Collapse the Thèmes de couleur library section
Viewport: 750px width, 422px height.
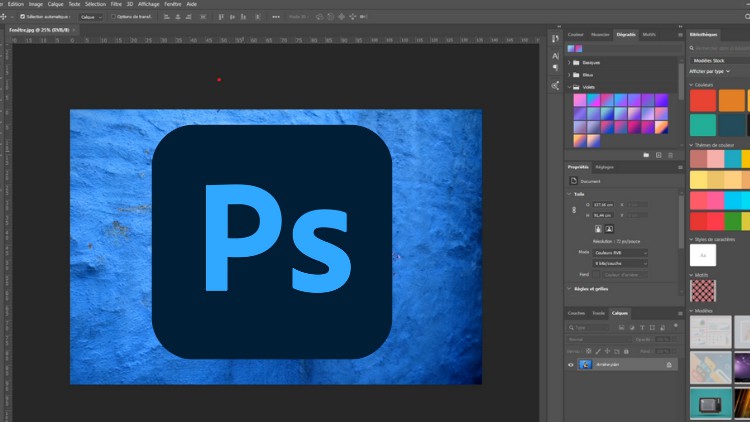pos(691,145)
